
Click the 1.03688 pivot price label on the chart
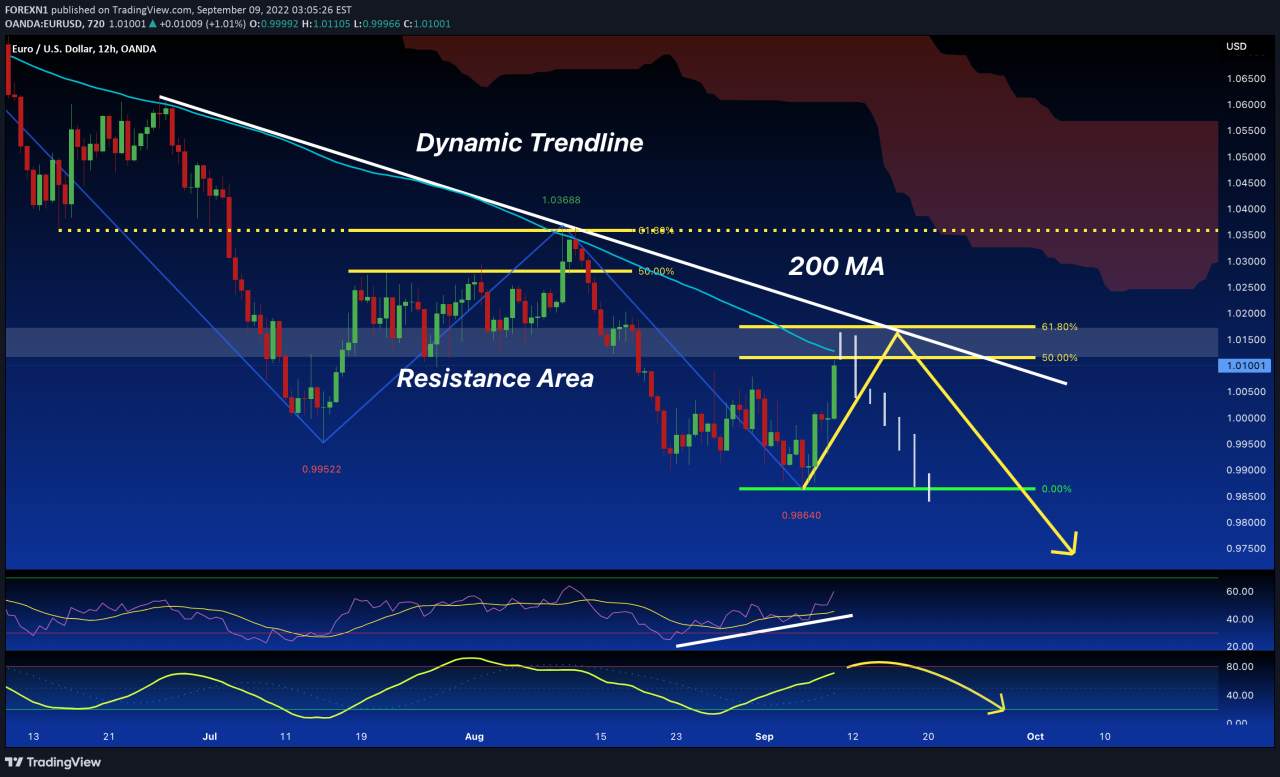560,200
